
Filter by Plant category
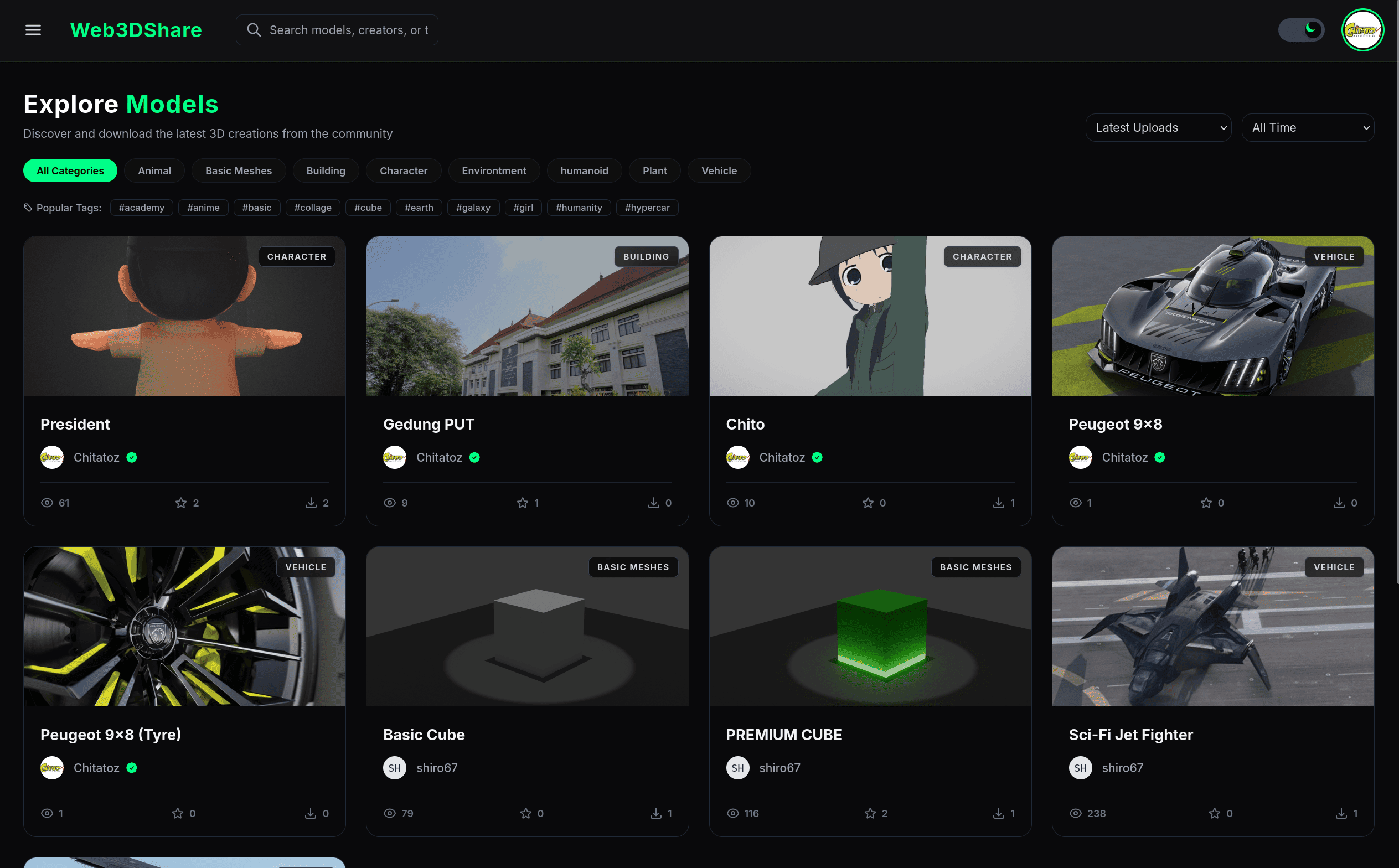654,170
